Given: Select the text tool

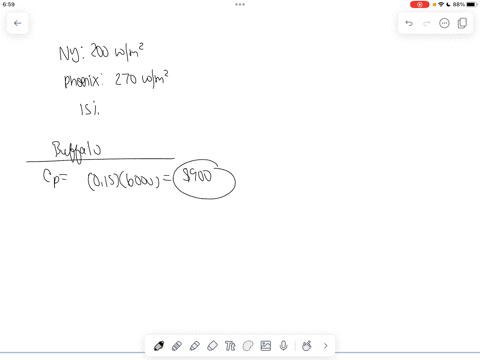Looking at the screenshot, I should [230, 346].
